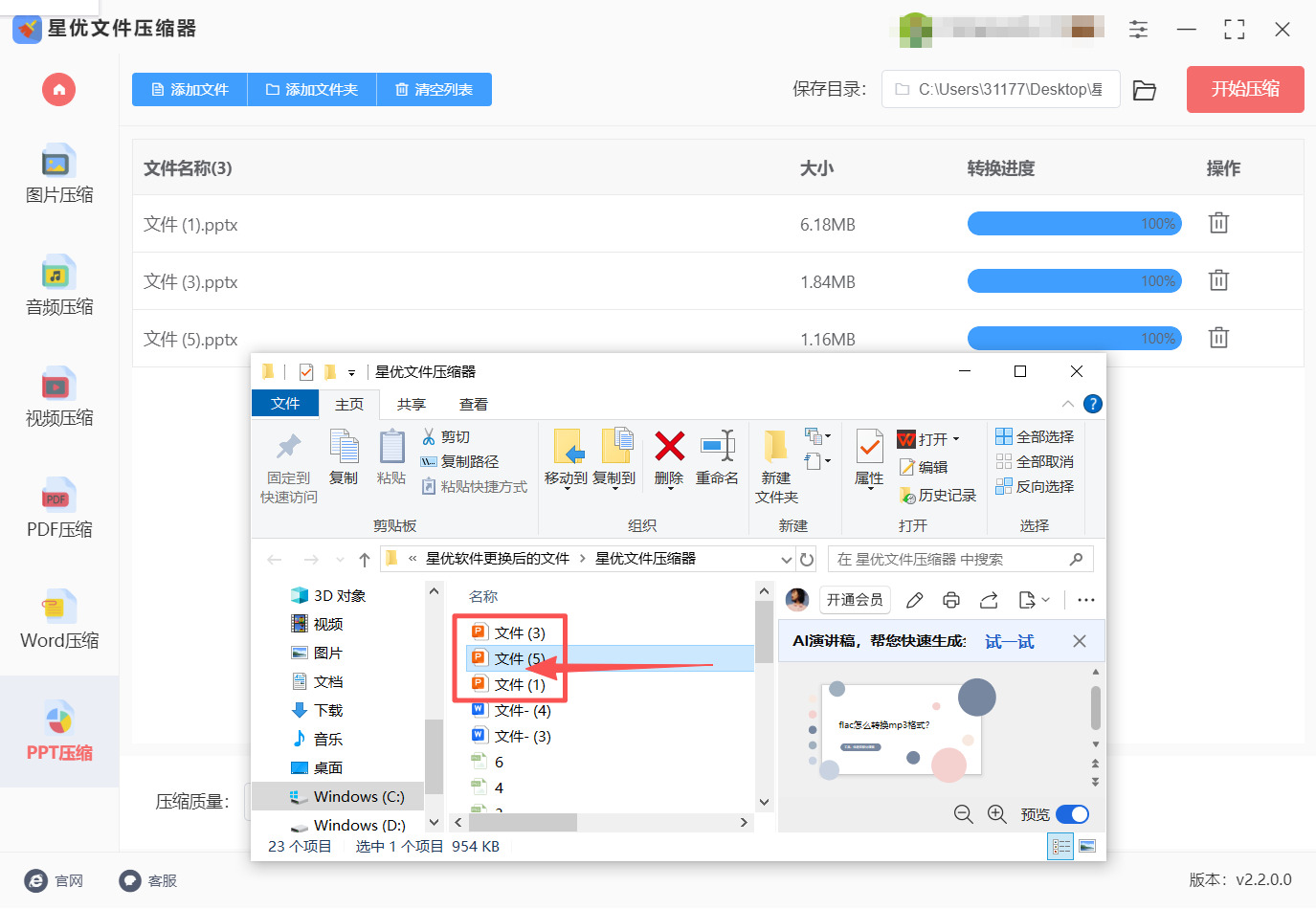
Task: Click the 在 星优文件压缩器 中搜索 search box
Action: 960,559
